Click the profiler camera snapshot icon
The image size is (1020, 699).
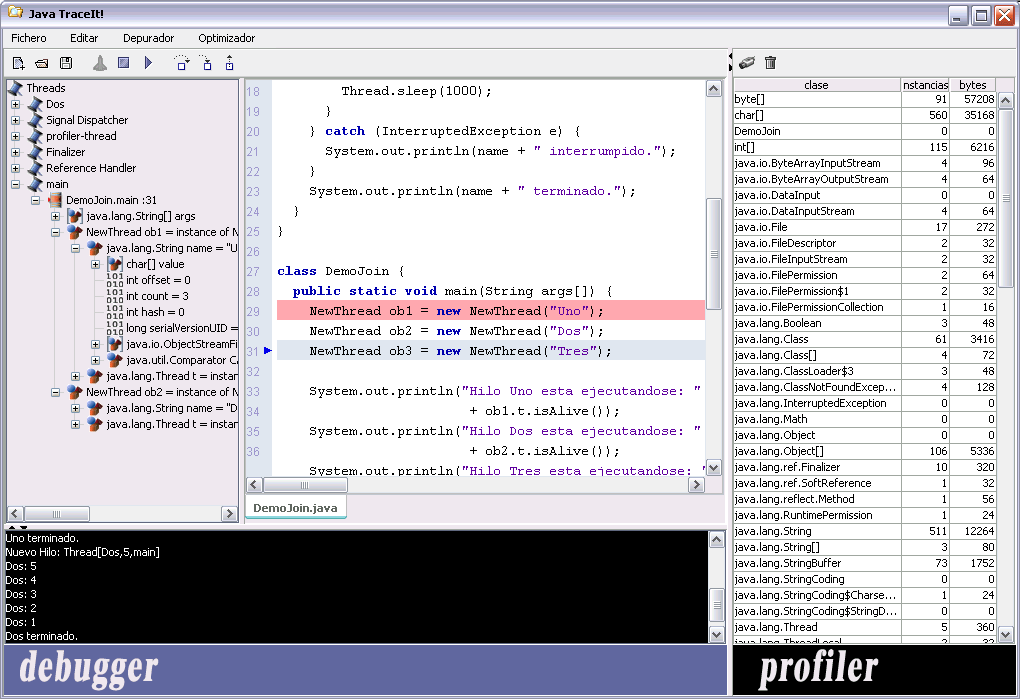click(x=746, y=63)
